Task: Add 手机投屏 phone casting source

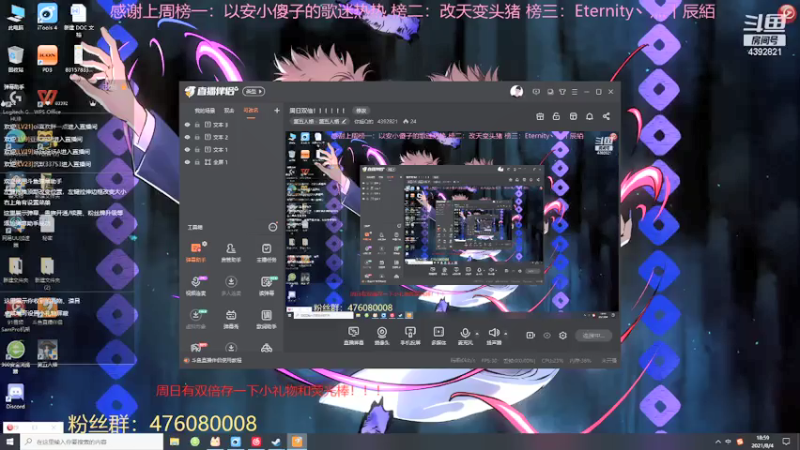Action: 410,336
